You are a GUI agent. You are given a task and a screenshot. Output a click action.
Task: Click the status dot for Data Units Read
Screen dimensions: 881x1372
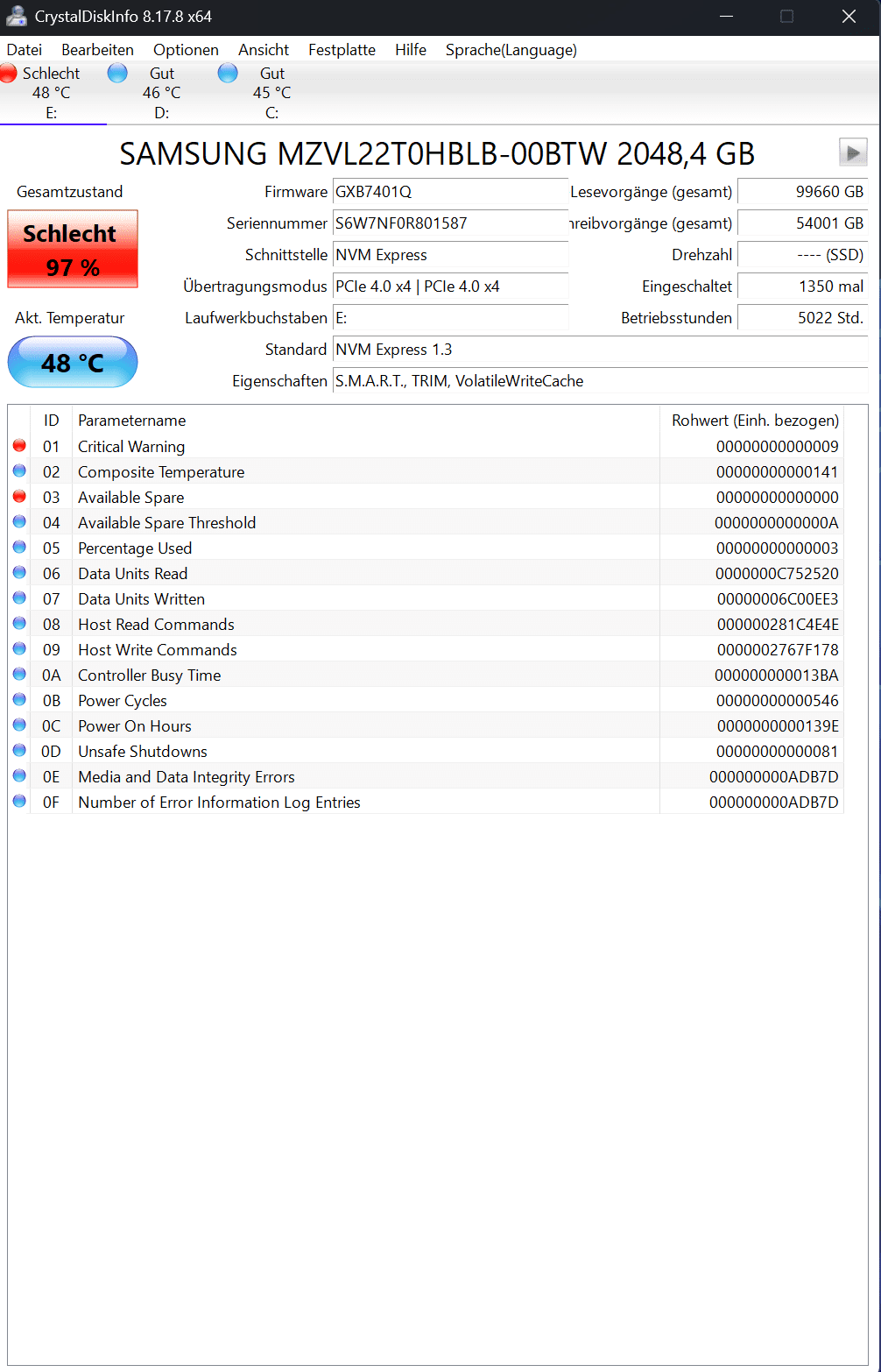(19, 572)
